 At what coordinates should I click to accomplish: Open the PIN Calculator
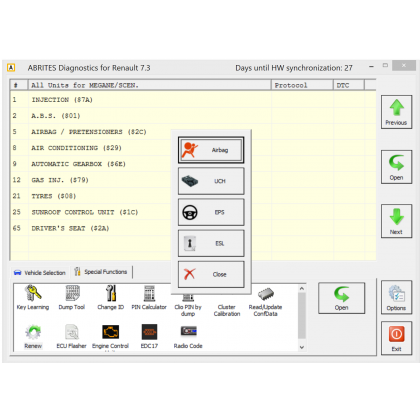pyautogui.click(x=149, y=297)
